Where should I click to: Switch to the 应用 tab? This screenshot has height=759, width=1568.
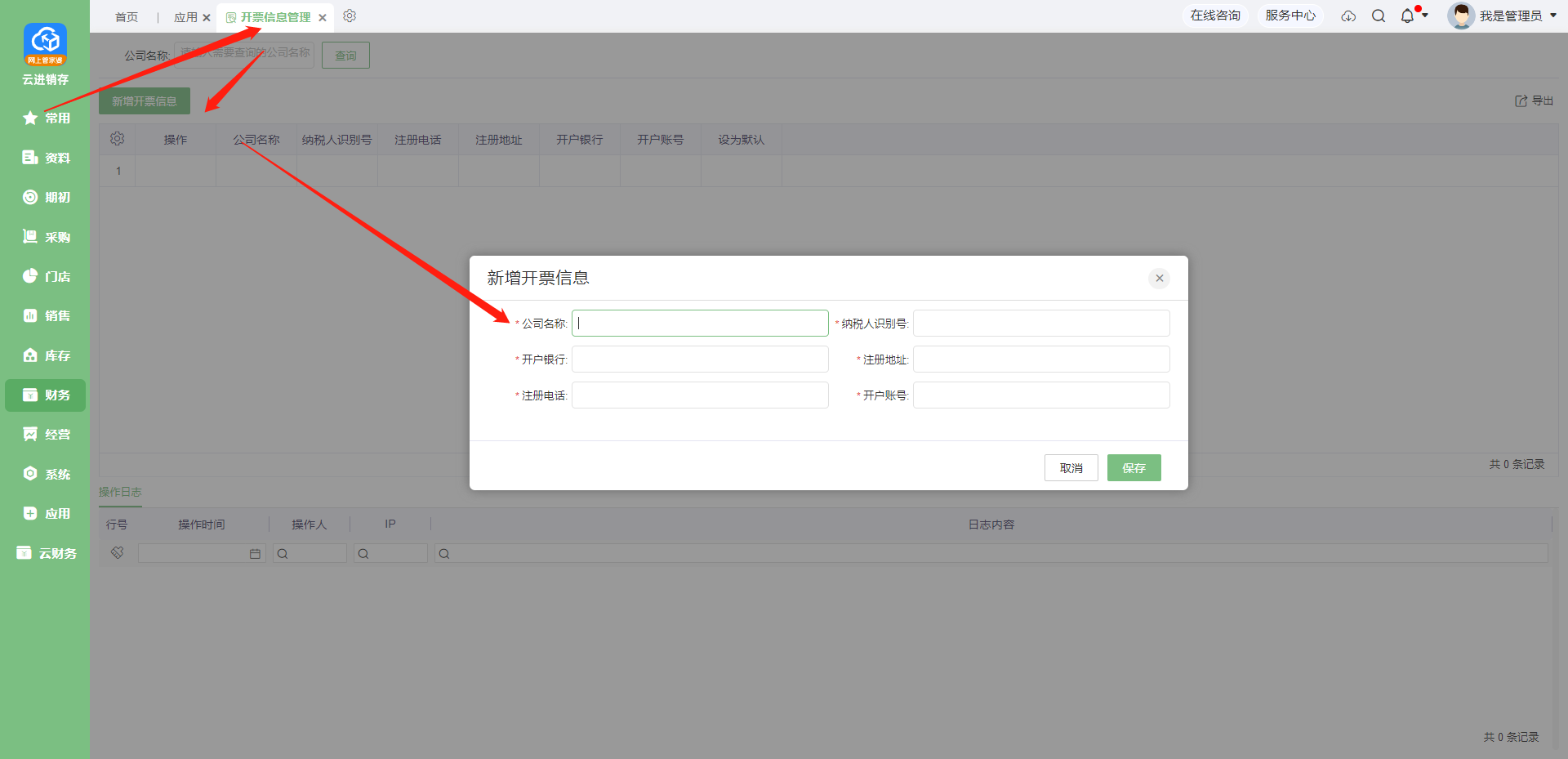click(185, 17)
